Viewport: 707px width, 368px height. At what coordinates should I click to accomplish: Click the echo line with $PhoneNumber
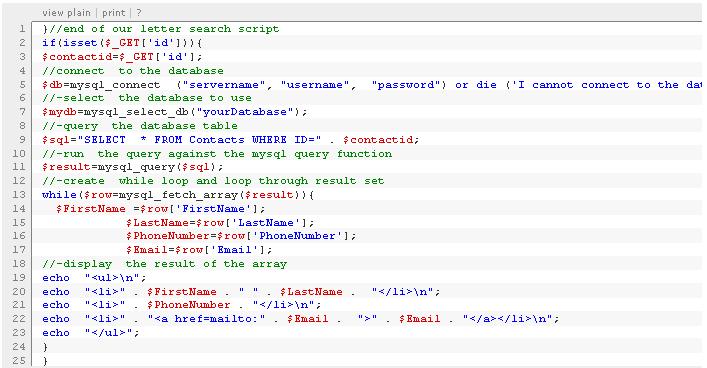pos(182,305)
